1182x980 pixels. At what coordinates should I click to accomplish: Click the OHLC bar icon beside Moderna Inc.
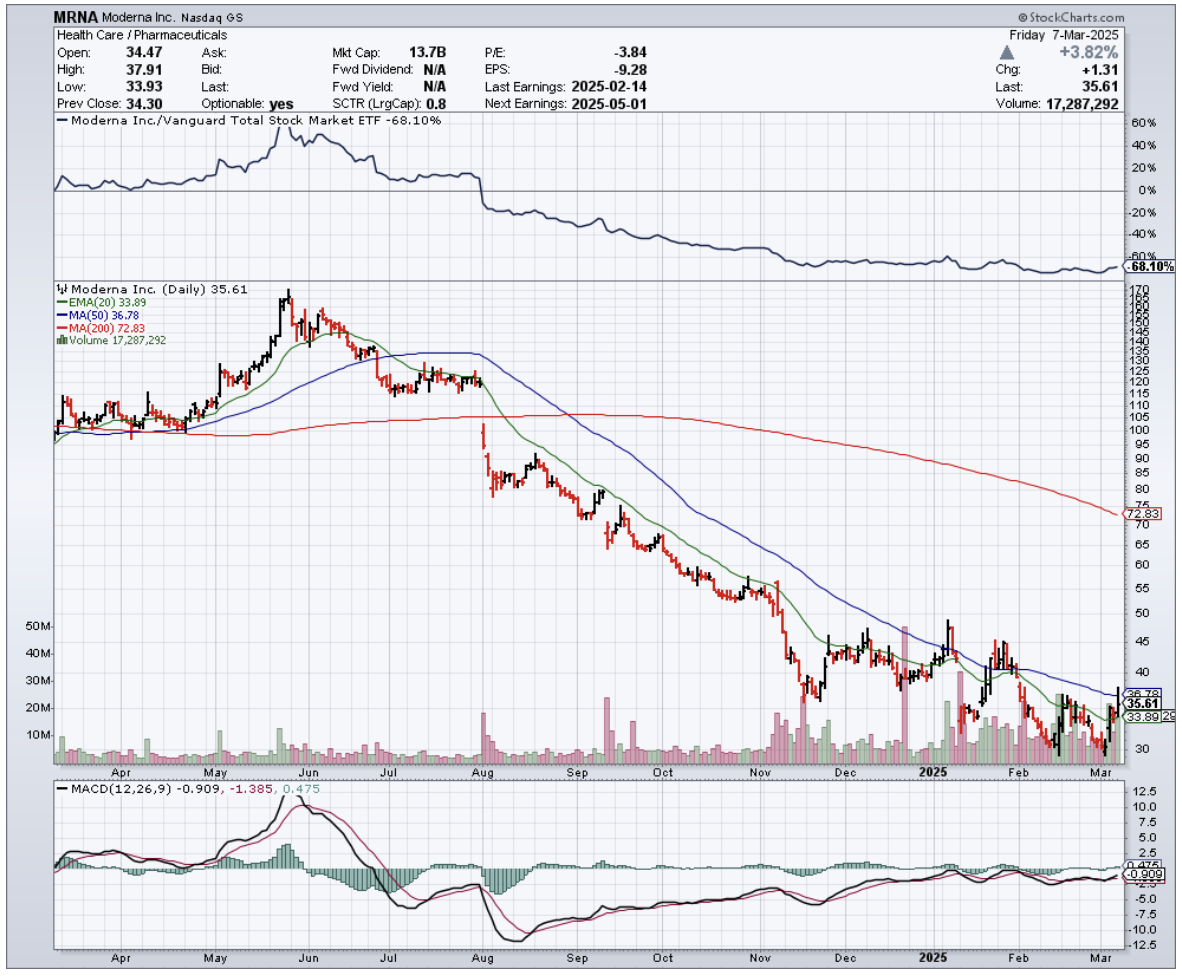pos(60,289)
